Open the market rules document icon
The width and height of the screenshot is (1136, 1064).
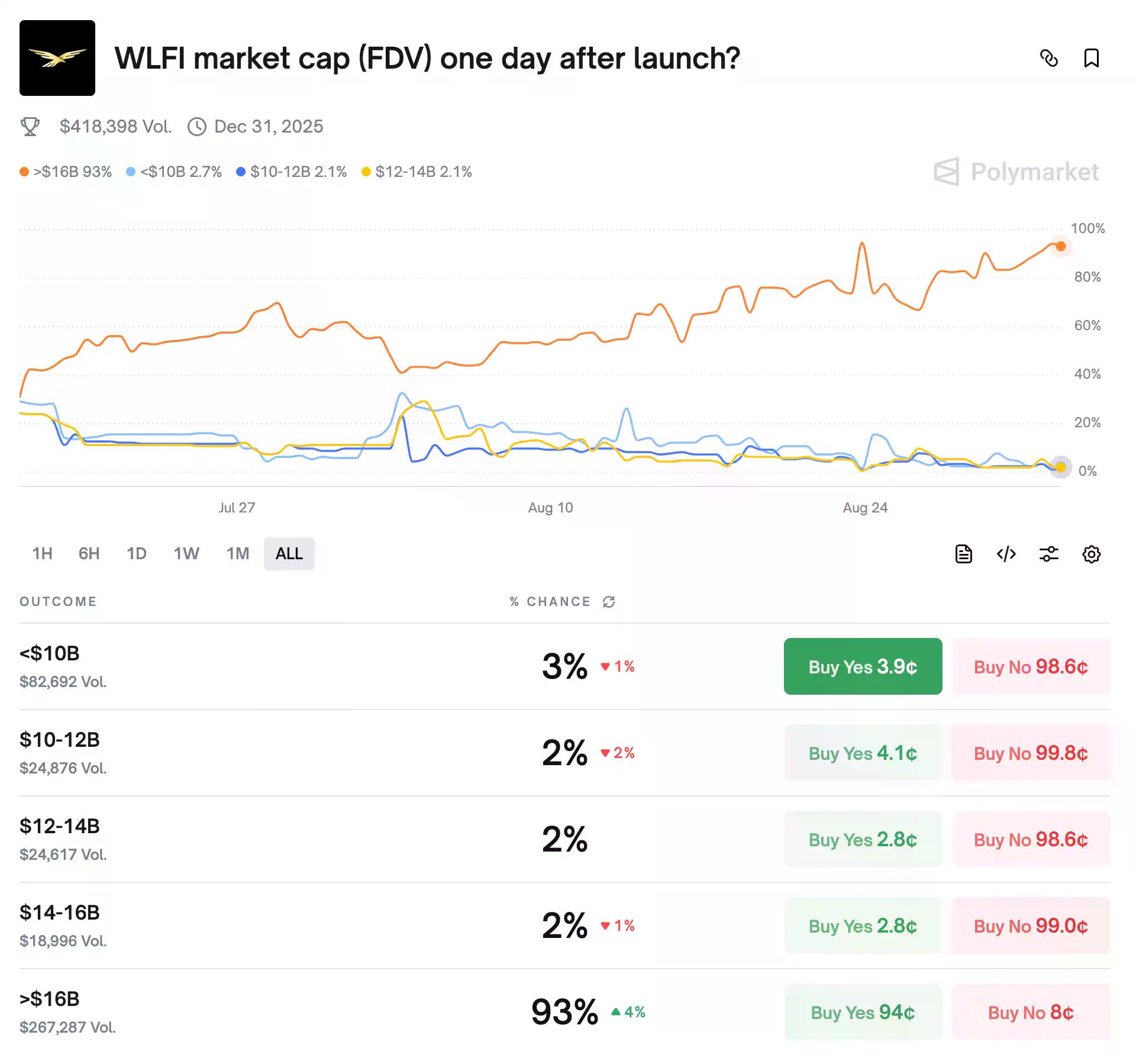click(963, 554)
